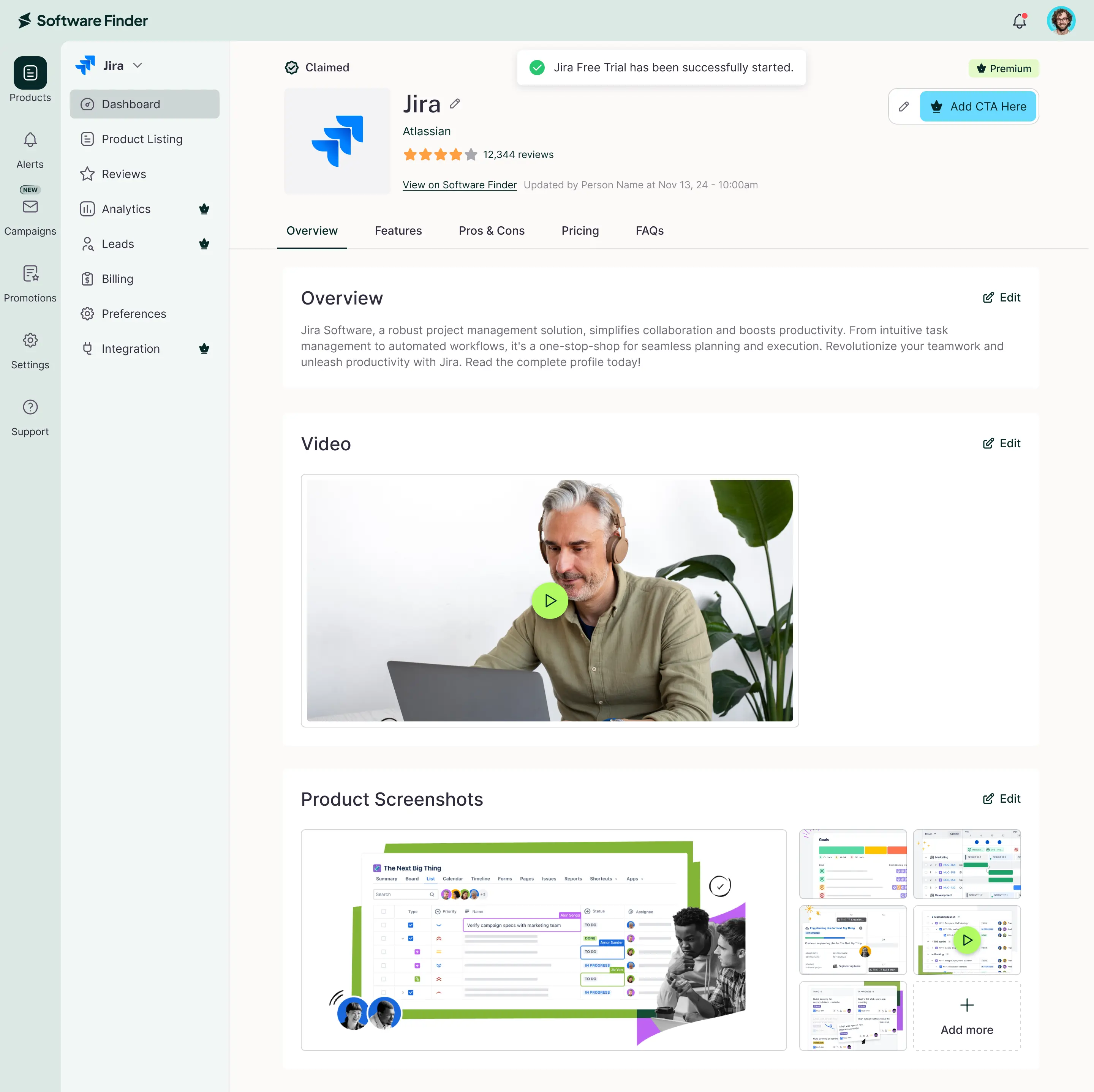Open Settings in the left rail
The height and width of the screenshot is (1092, 1094).
coord(30,351)
